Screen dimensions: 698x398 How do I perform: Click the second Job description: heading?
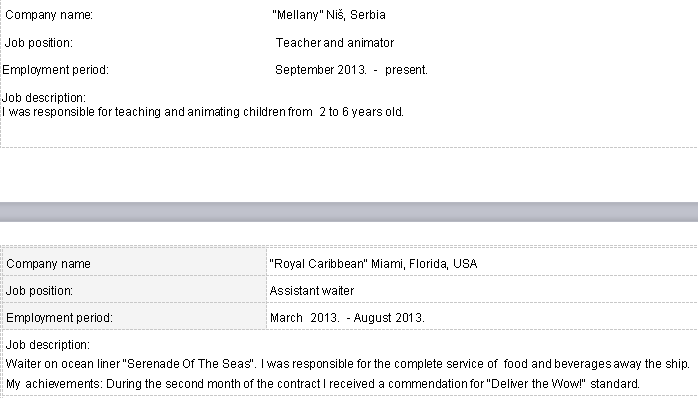coord(48,345)
